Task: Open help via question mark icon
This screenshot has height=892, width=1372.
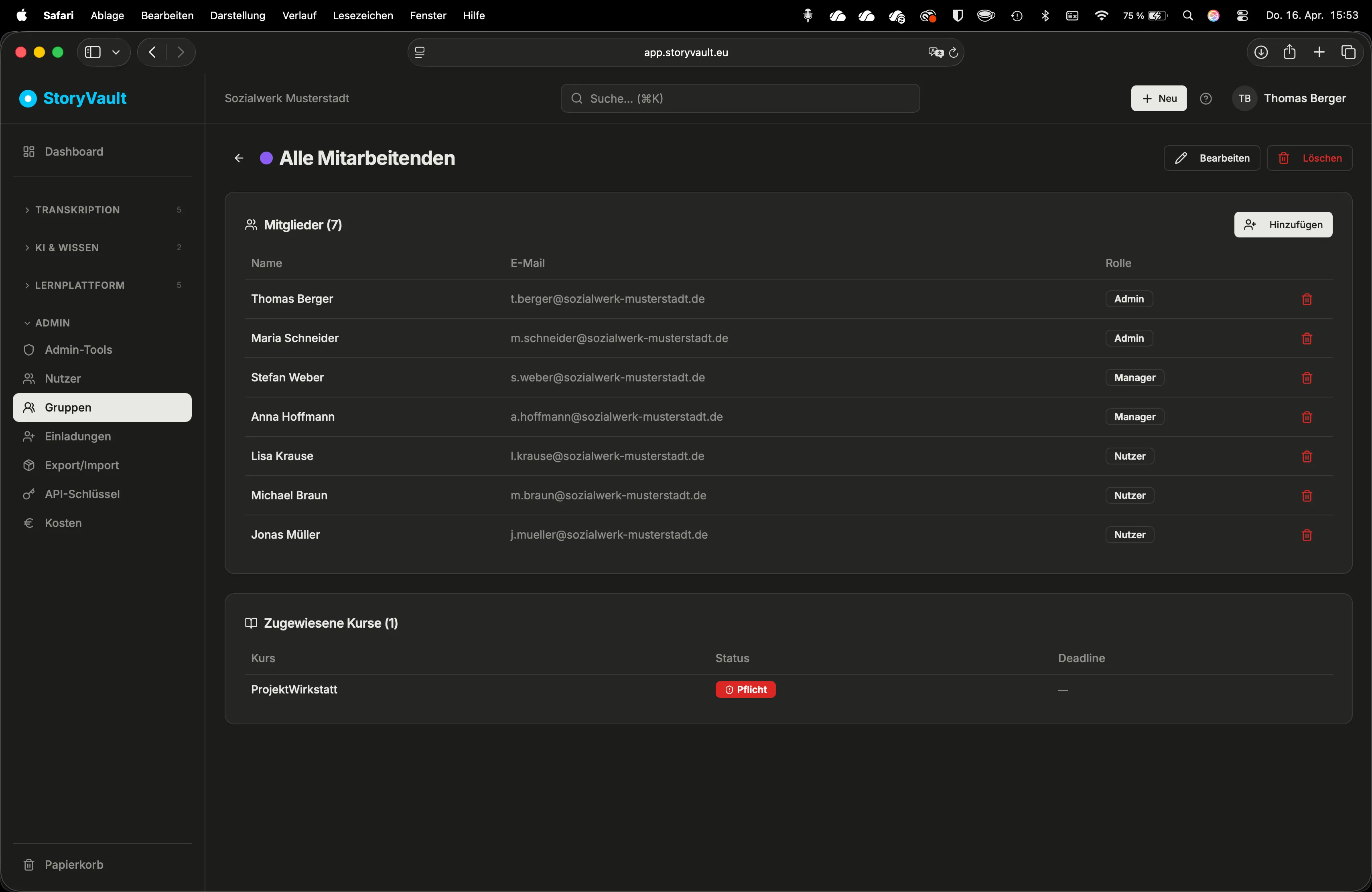Action: (1206, 99)
